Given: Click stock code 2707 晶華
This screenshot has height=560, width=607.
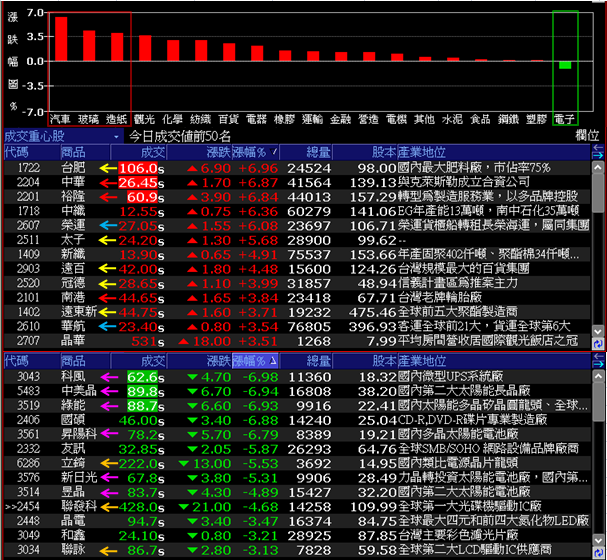Looking at the screenshot, I should 28,341.
